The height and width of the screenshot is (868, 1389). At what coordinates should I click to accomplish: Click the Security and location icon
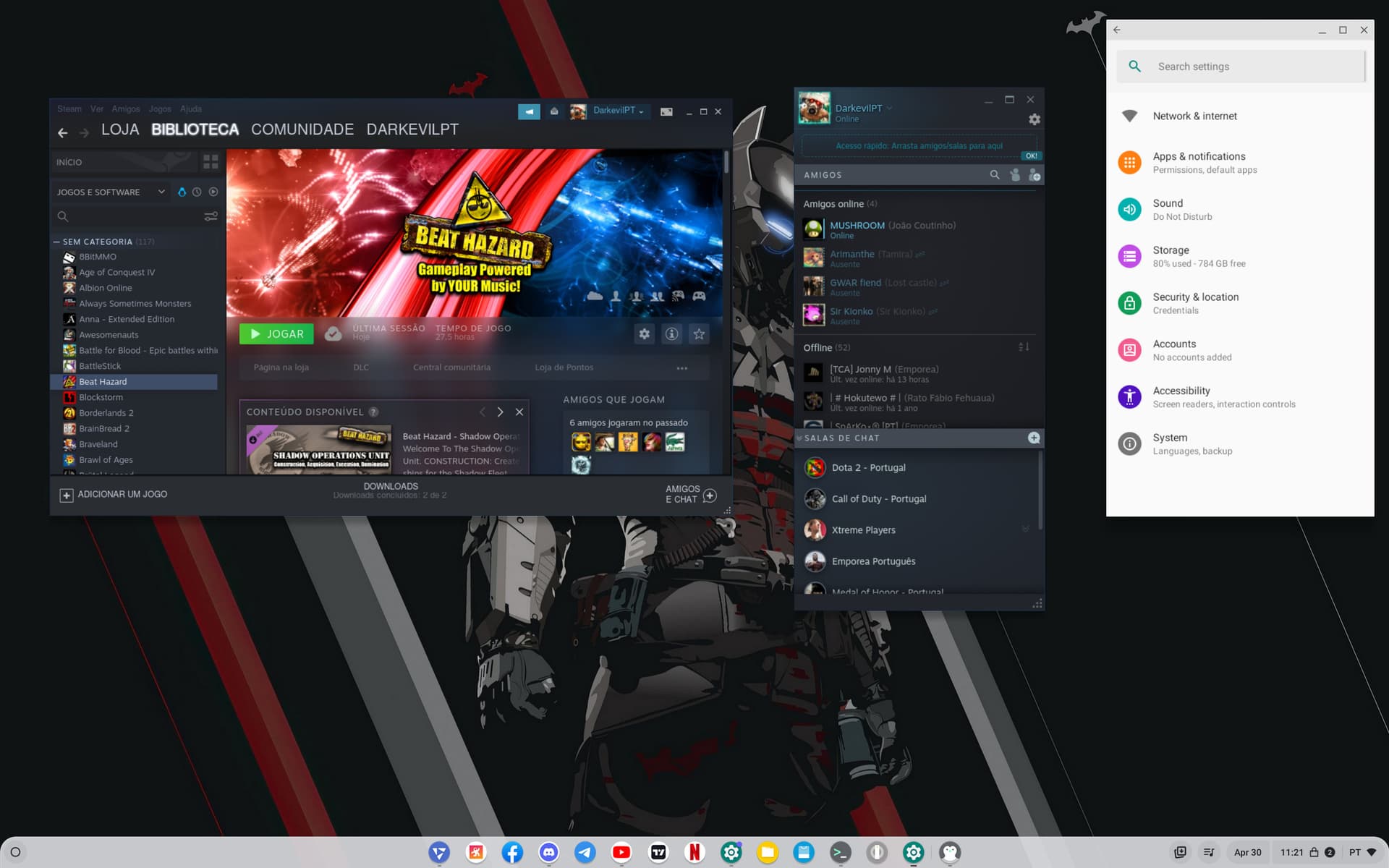(1129, 302)
